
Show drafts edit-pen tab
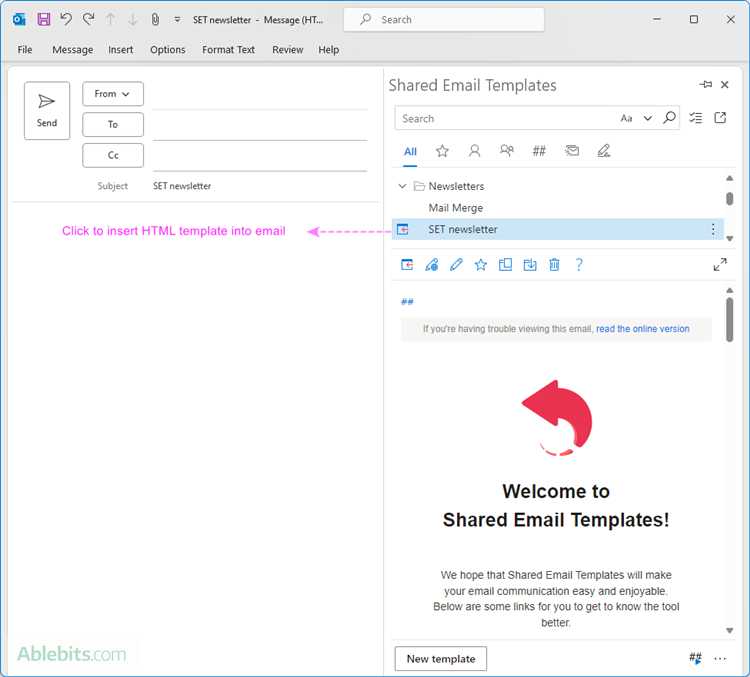tap(604, 151)
